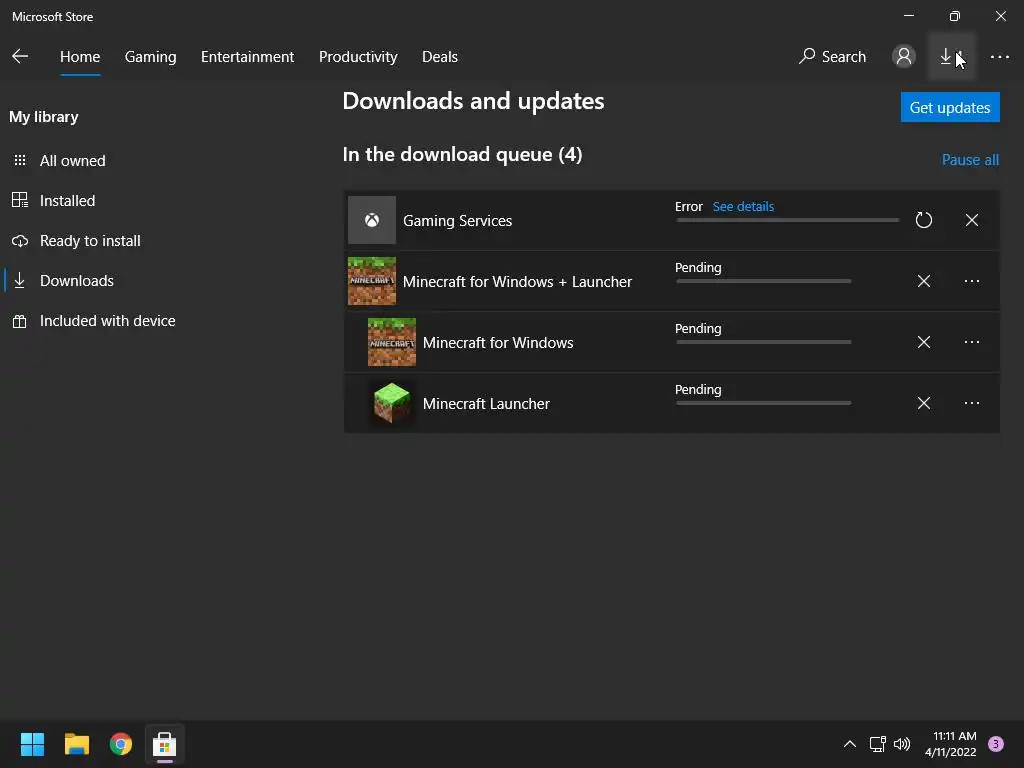Select Included with device in library
This screenshot has height=768, width=1024.
pos(107,321)
